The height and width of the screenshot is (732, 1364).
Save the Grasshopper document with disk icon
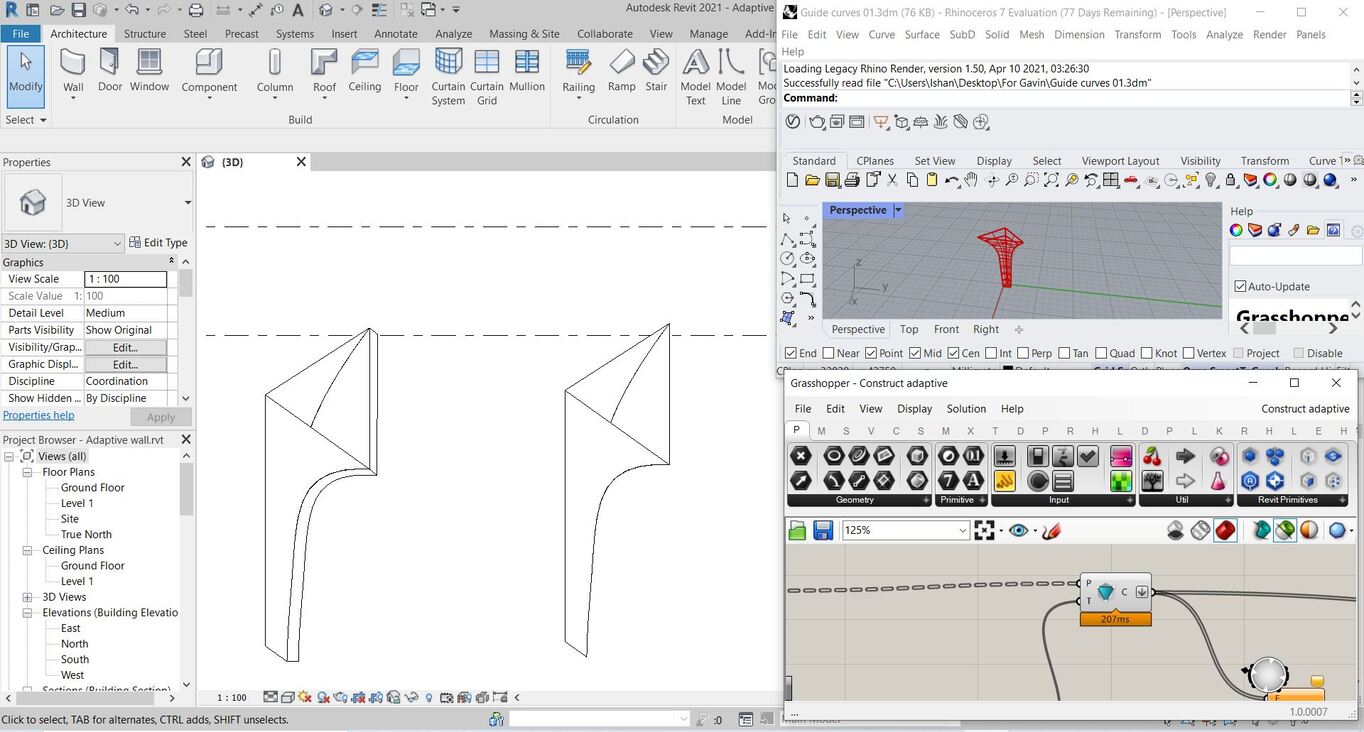pyautogui.click(x=822, y=530)
